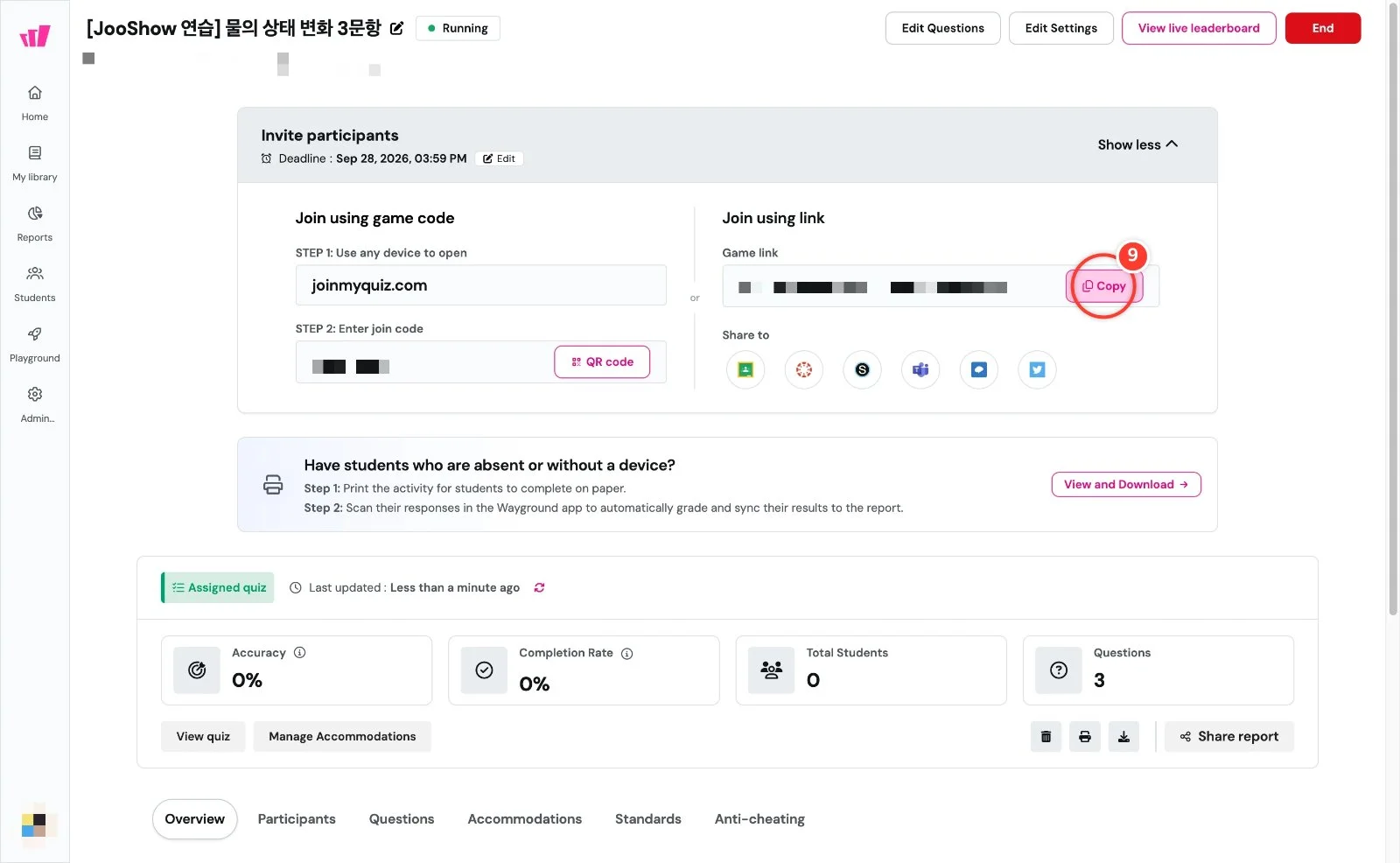Share to Twitter icon

(1037, 369)
